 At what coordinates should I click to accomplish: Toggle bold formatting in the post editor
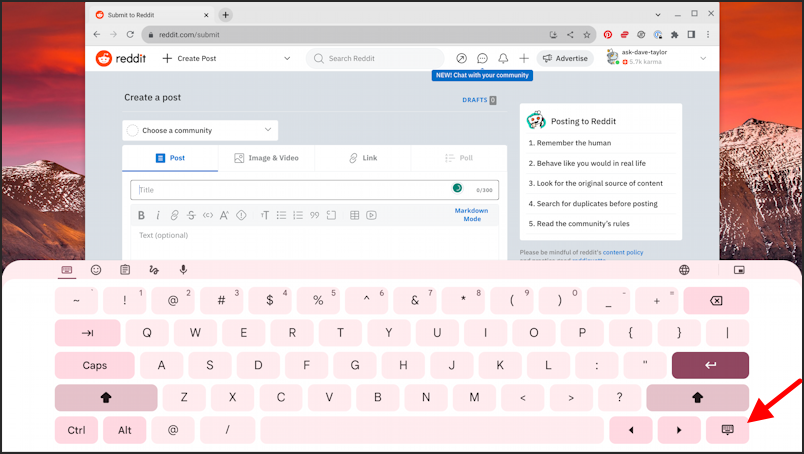[142, 215]
